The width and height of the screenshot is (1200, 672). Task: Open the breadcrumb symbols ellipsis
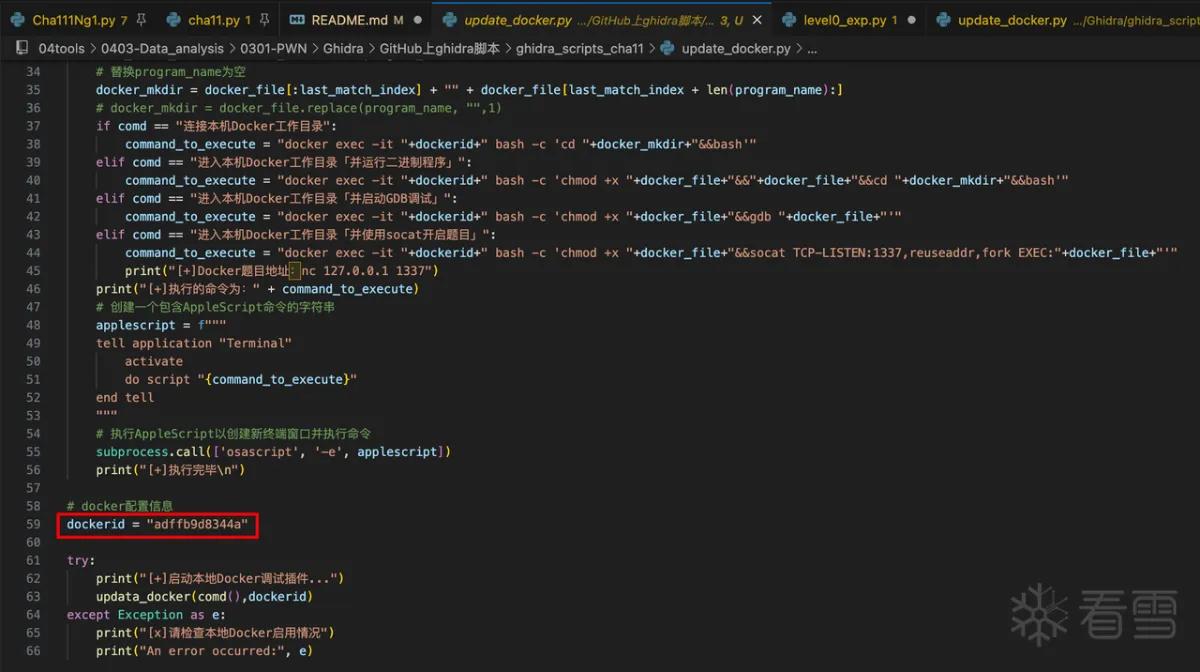[812, 48]
